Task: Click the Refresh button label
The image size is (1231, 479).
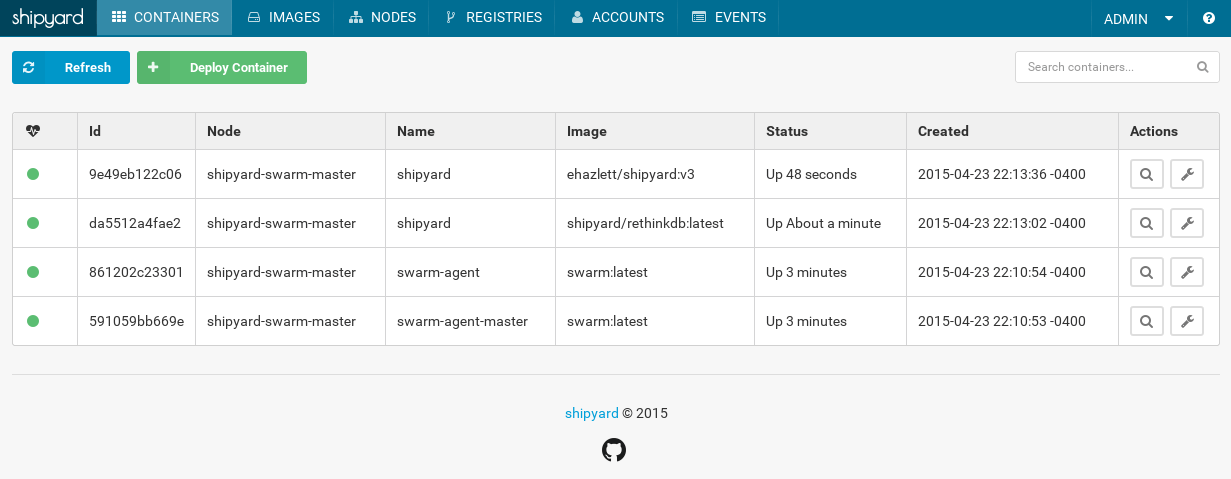Action: pyautogui.click(x=88, y=68)
